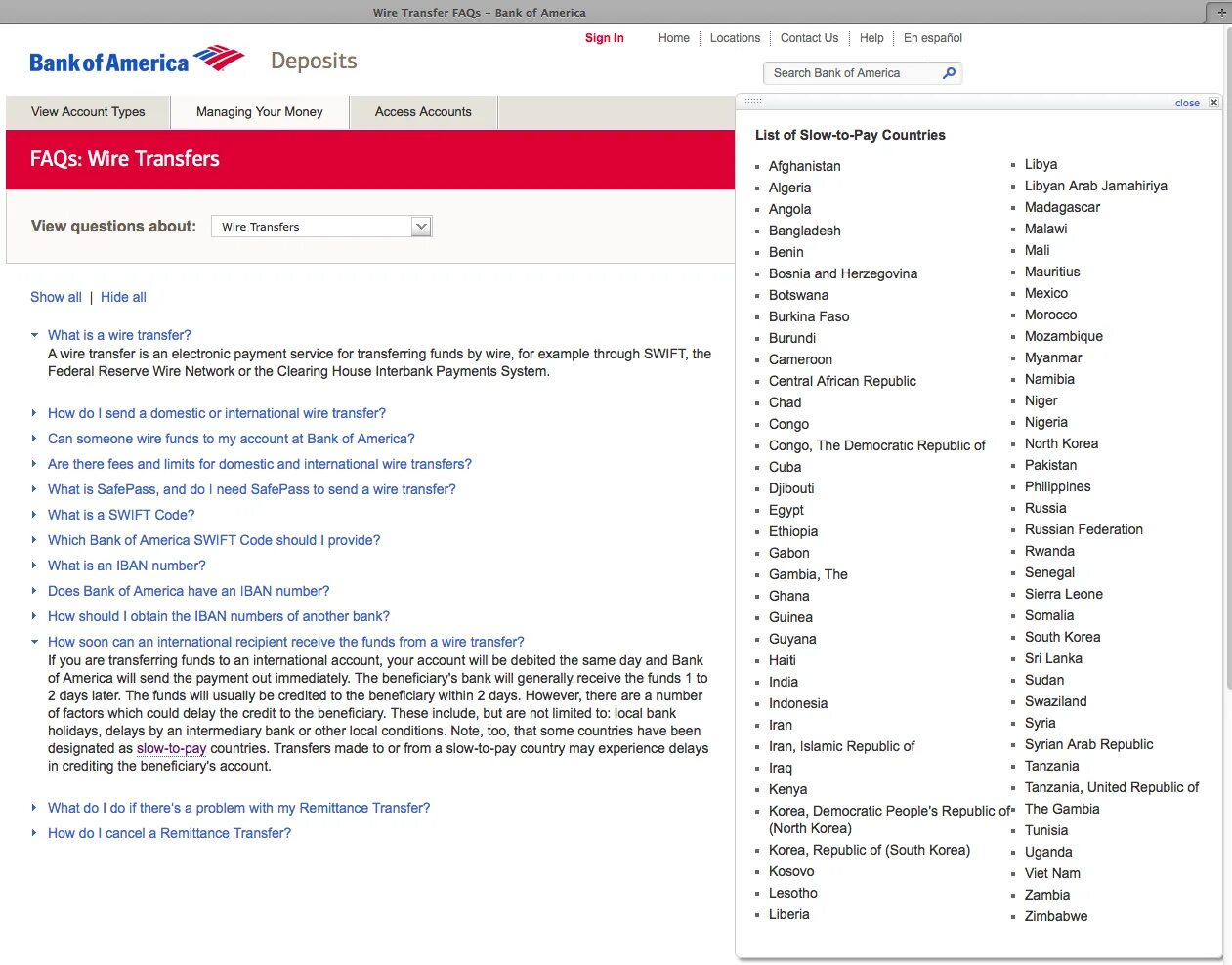Switch to En español

click(933, 38)
